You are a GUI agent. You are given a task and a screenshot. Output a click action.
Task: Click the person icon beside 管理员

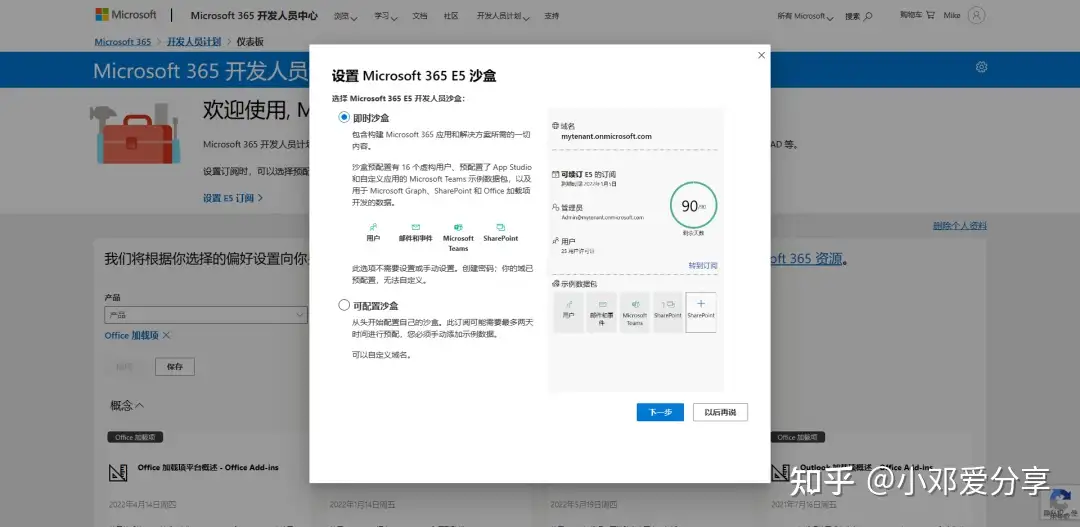click(x=555, y=207)
